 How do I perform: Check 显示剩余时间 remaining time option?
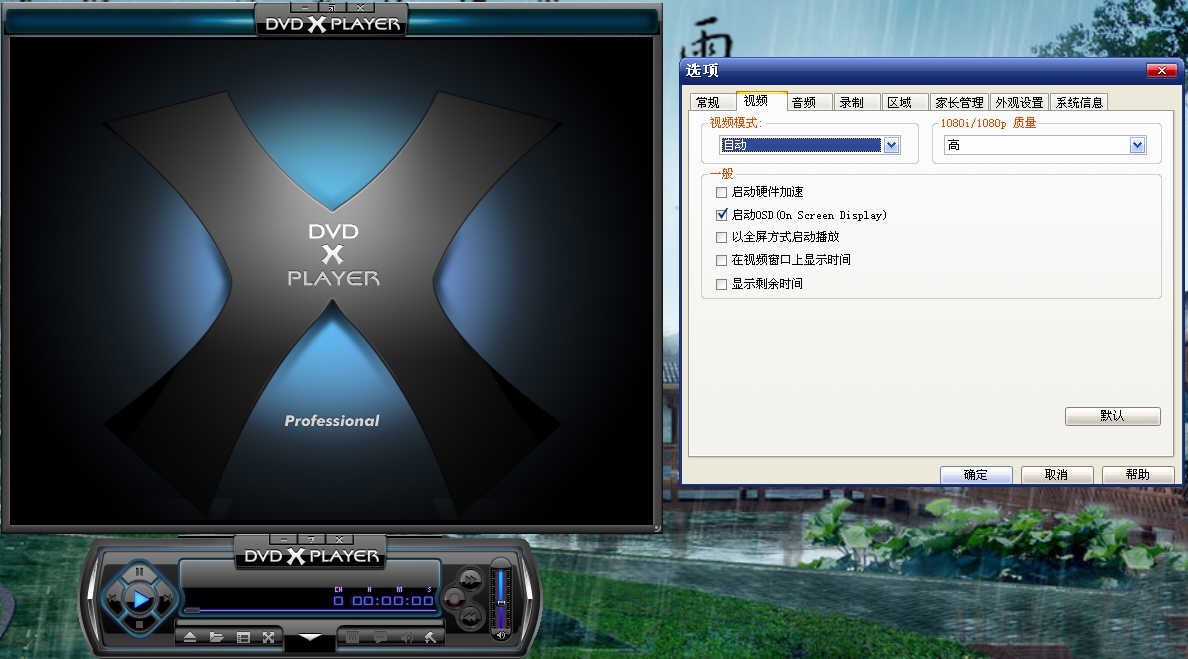(722, 283)
